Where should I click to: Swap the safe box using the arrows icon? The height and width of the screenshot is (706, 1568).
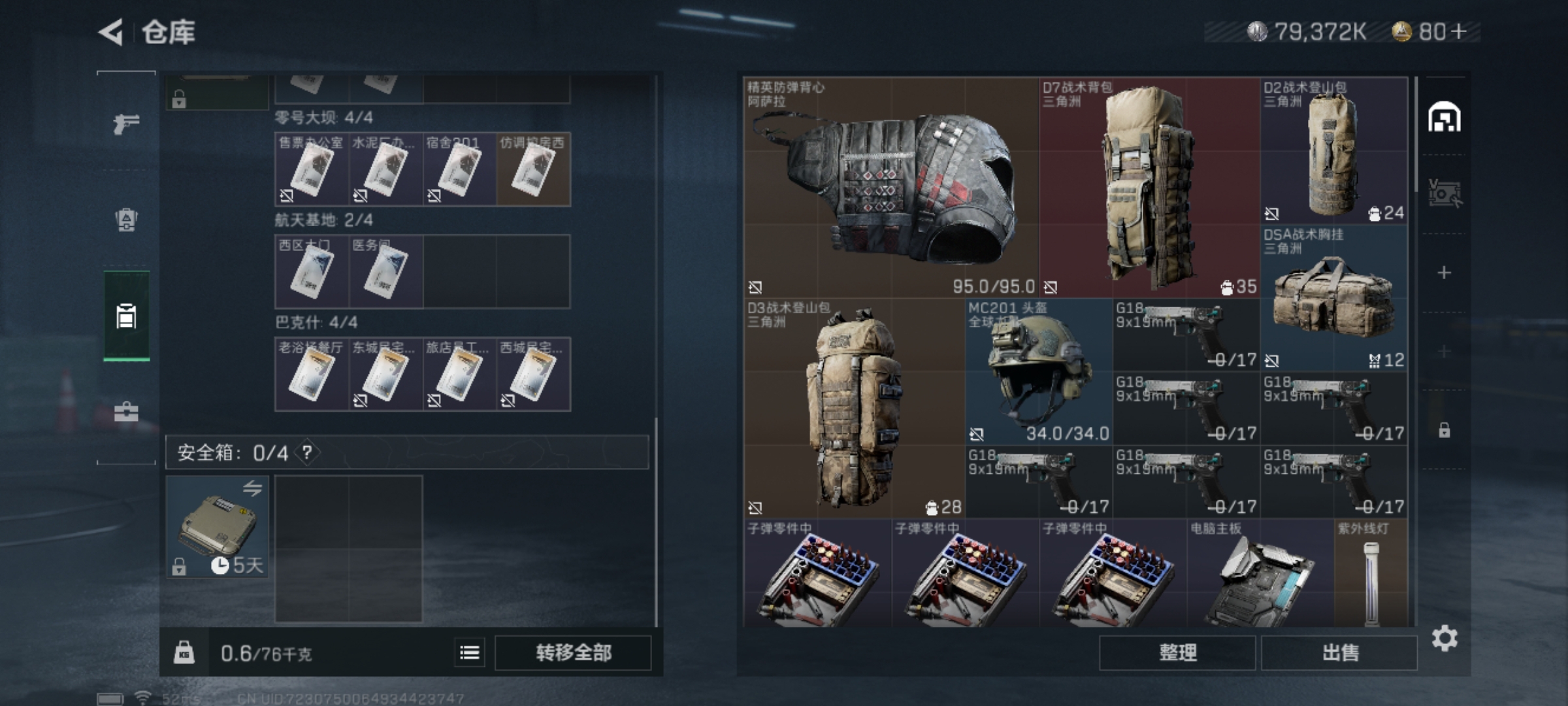pos(253,488)
